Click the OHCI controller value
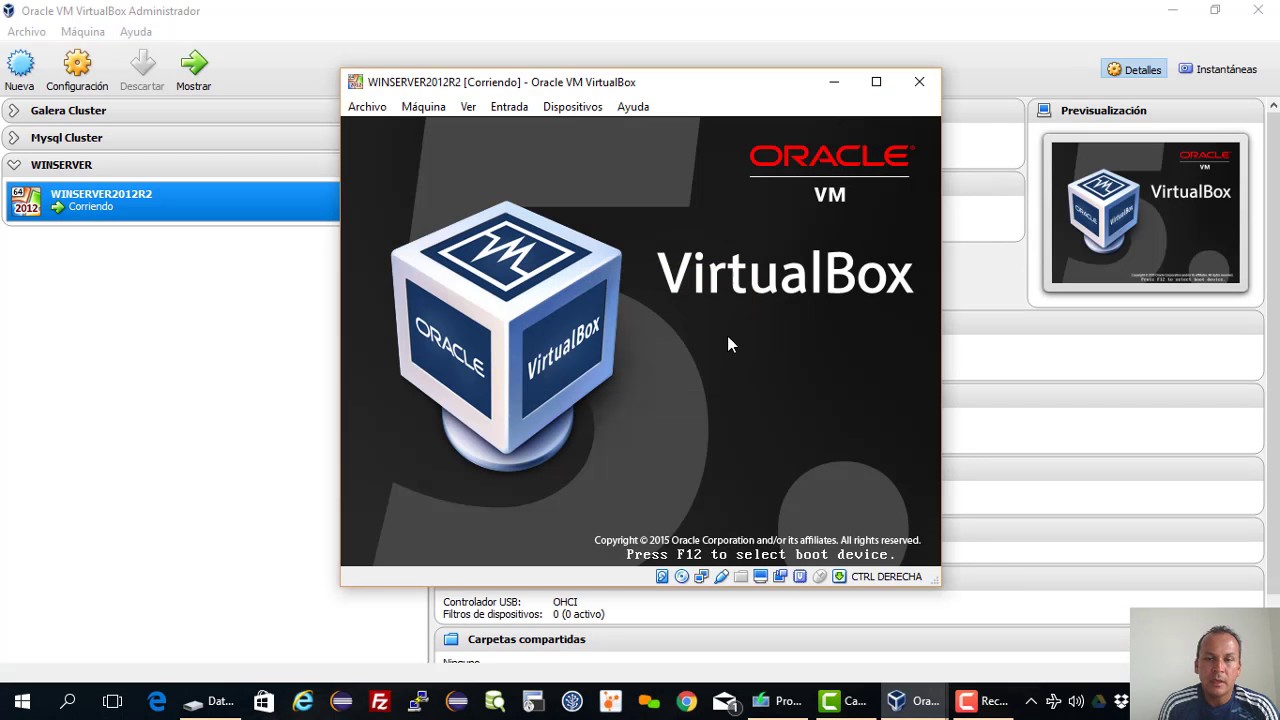Image resolution: width=1280 pixels, height=720 pixels. click(565, 602)
